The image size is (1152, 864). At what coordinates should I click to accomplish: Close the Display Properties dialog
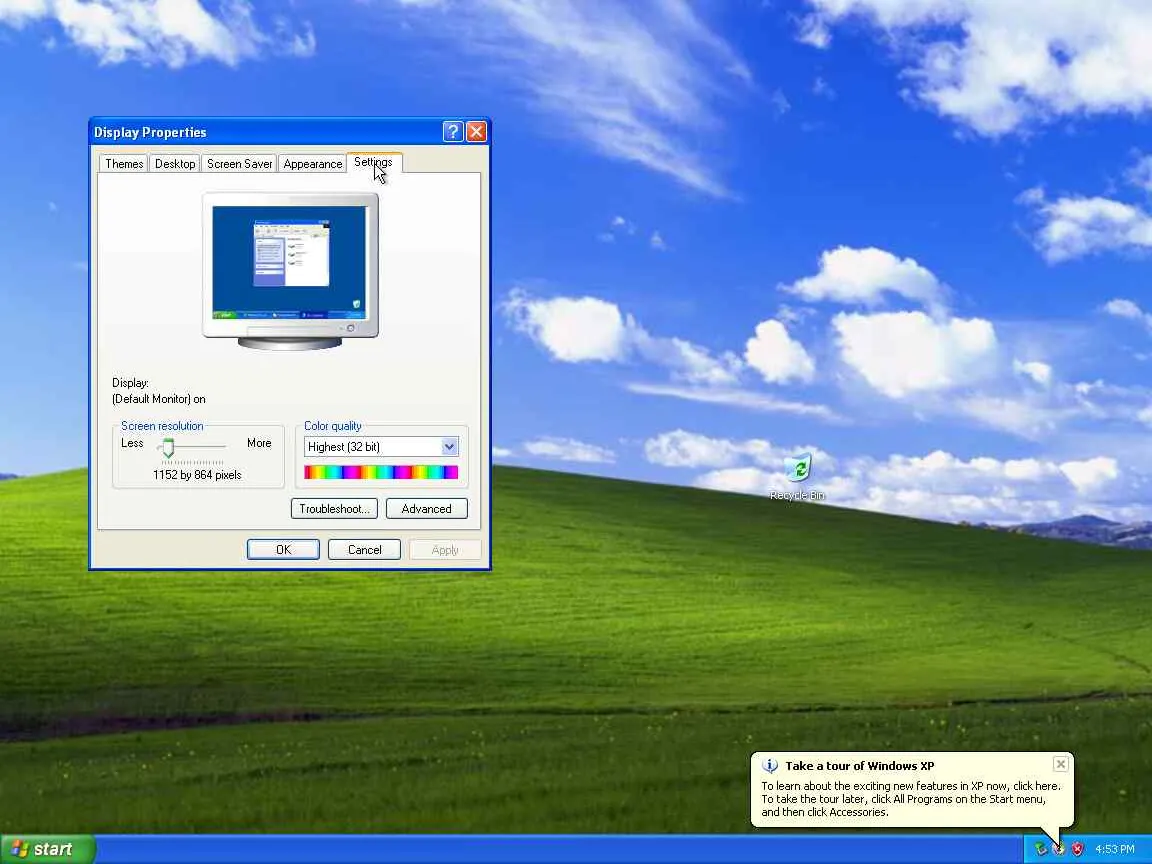[476, 132]
